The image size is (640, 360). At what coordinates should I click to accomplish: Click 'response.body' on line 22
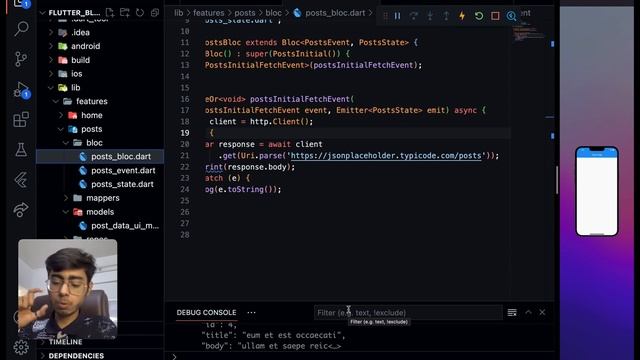258,167
